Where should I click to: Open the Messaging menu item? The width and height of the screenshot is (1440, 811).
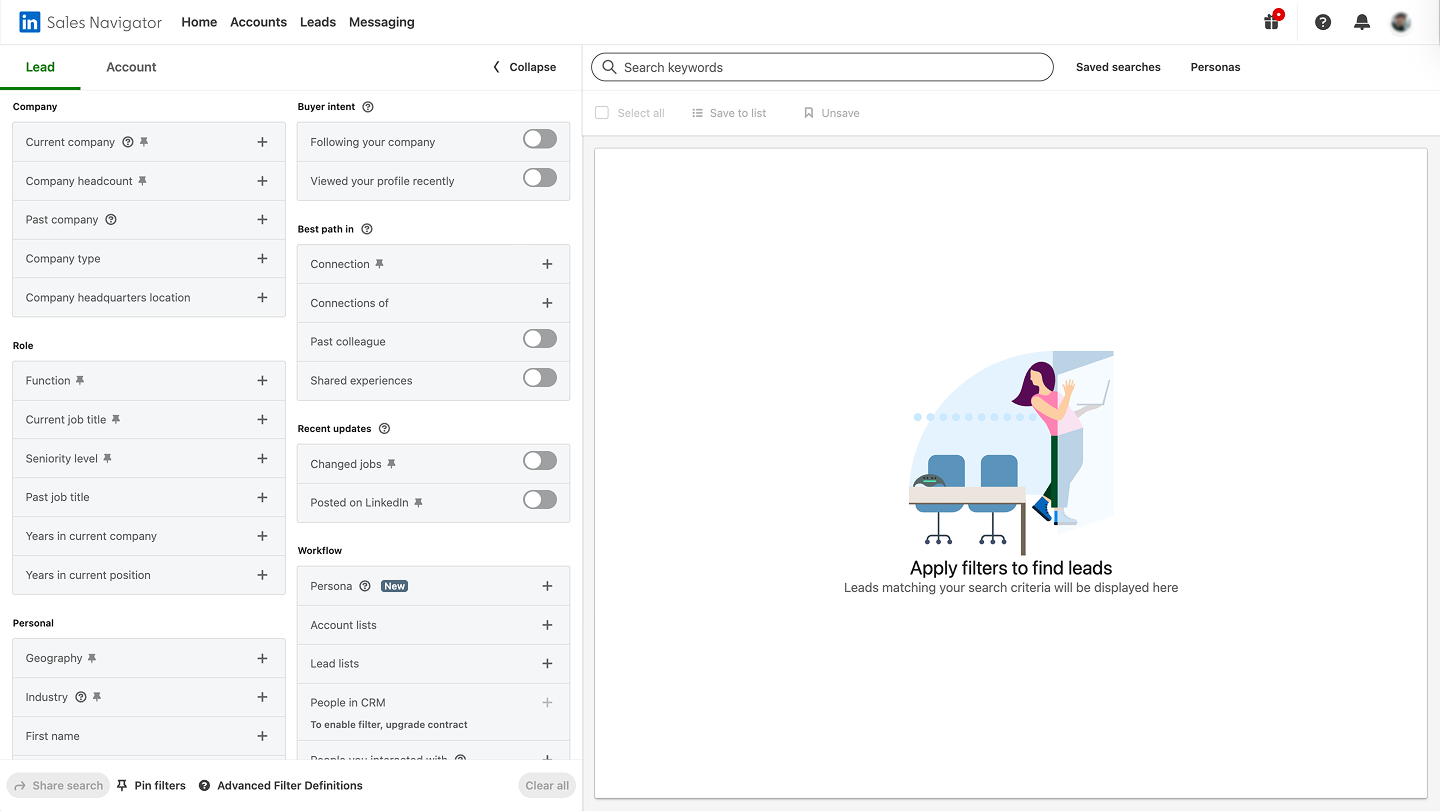(381, 21)
